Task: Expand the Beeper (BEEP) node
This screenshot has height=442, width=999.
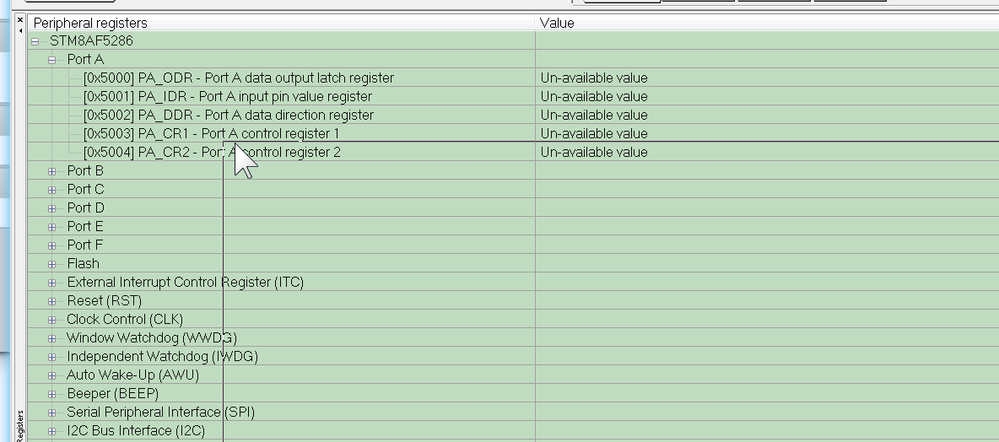Action: 53,394
